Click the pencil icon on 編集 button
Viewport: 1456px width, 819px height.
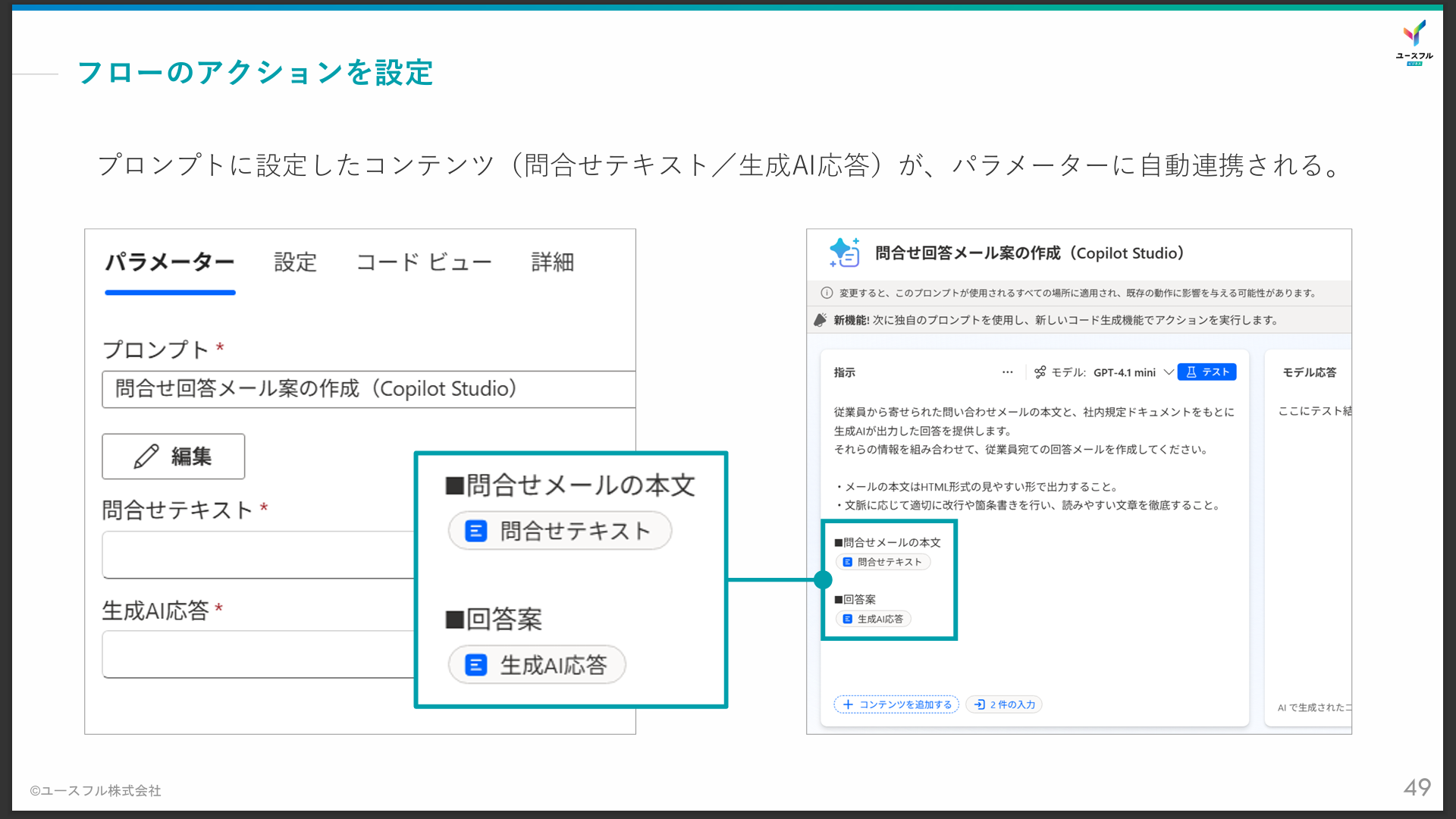(146, 457)
